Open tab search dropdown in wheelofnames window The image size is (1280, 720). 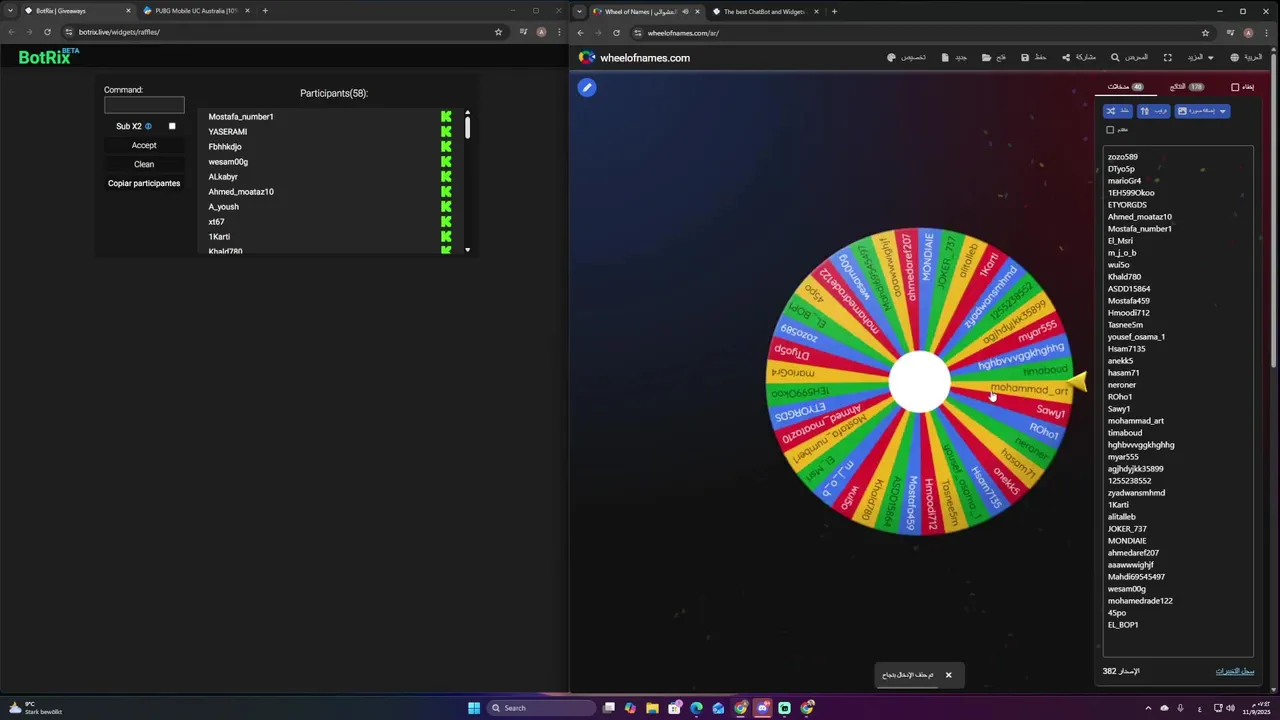point(579,12)
